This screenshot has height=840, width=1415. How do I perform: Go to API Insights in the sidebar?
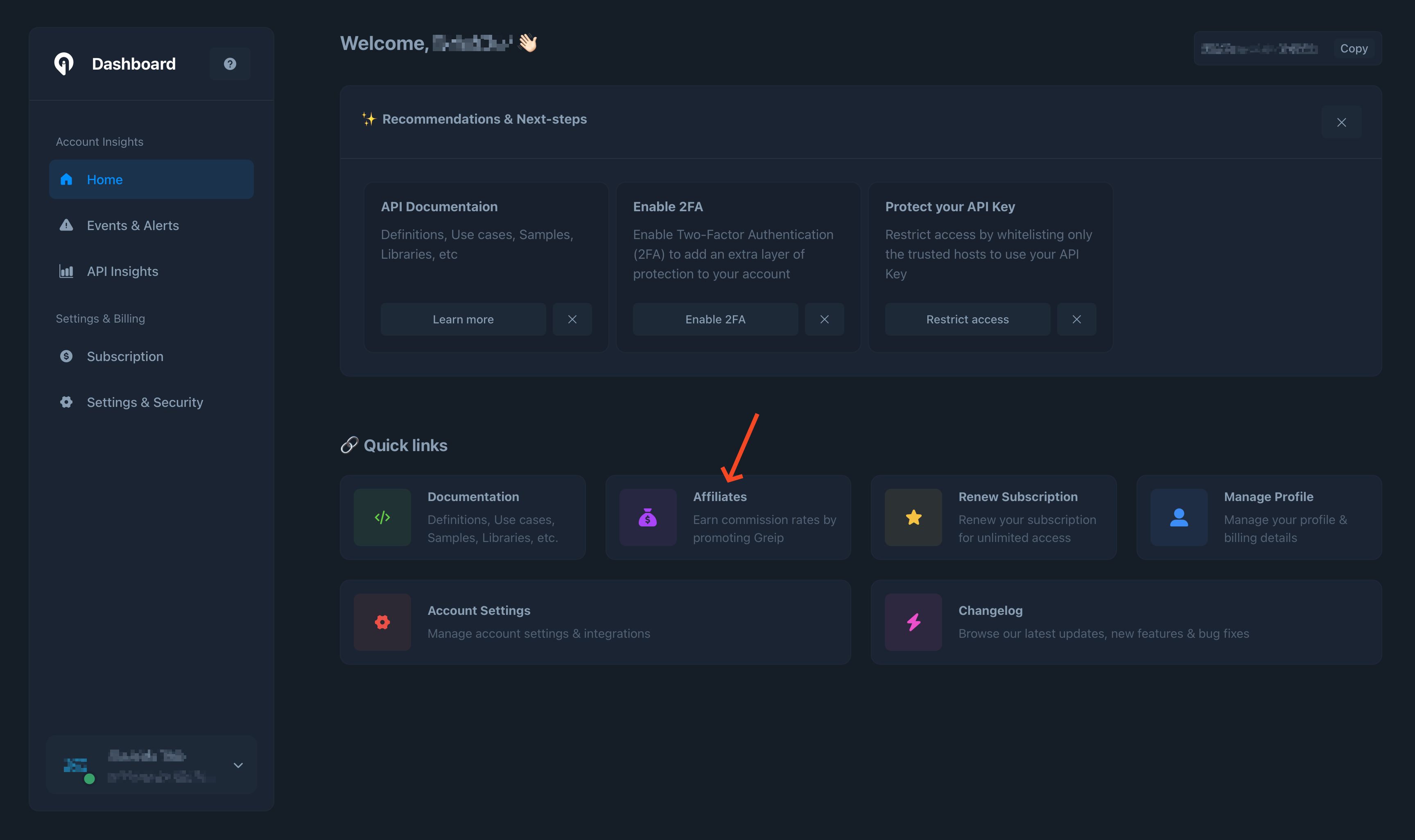coord(122,271)
